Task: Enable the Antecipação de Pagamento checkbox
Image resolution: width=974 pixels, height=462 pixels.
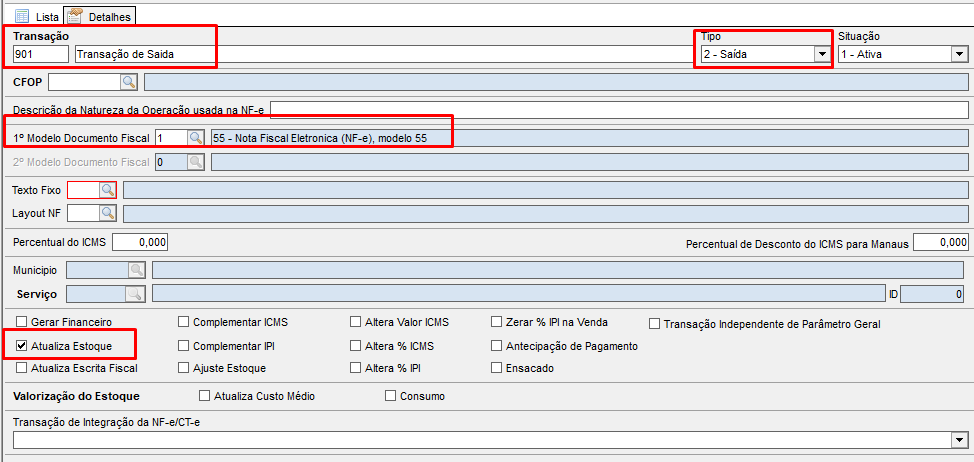Action: tap(497, 345)
